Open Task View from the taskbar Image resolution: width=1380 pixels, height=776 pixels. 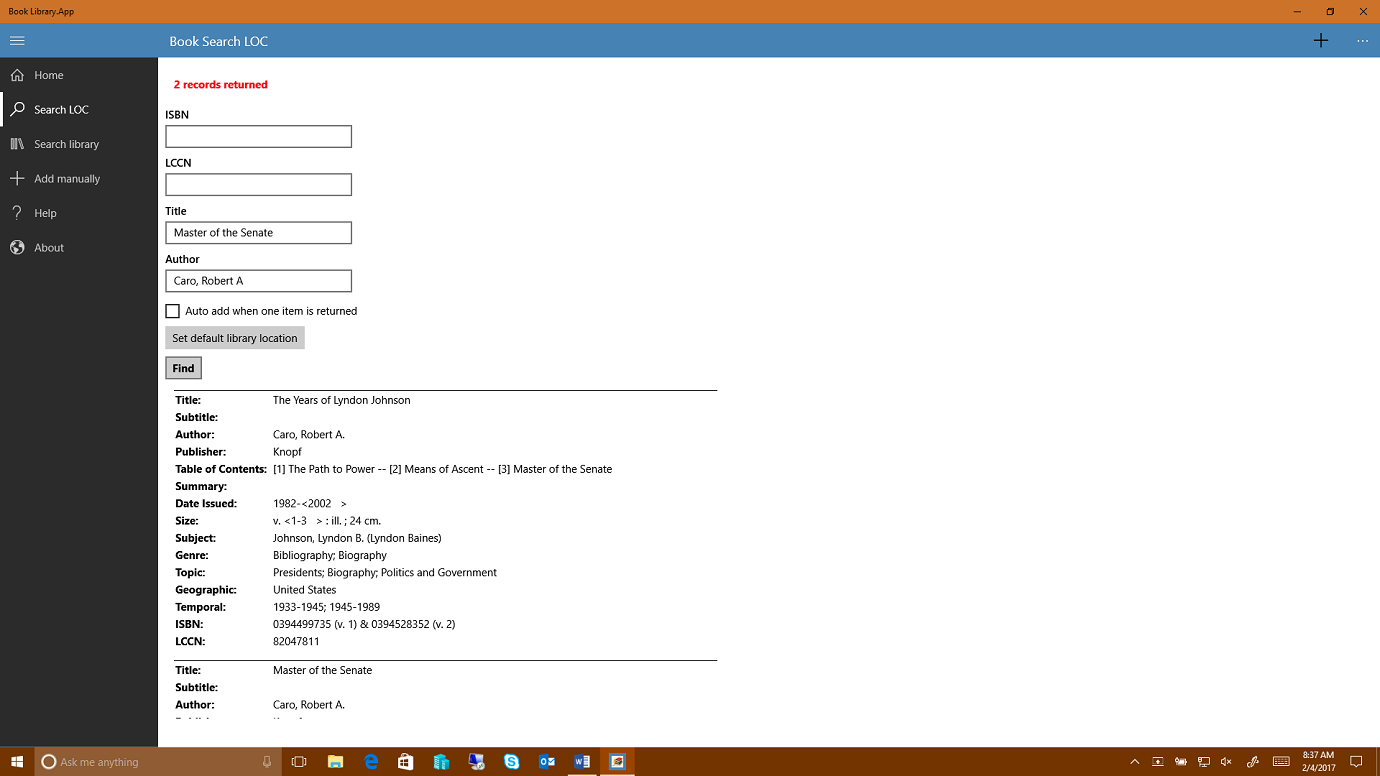point(299,762)
